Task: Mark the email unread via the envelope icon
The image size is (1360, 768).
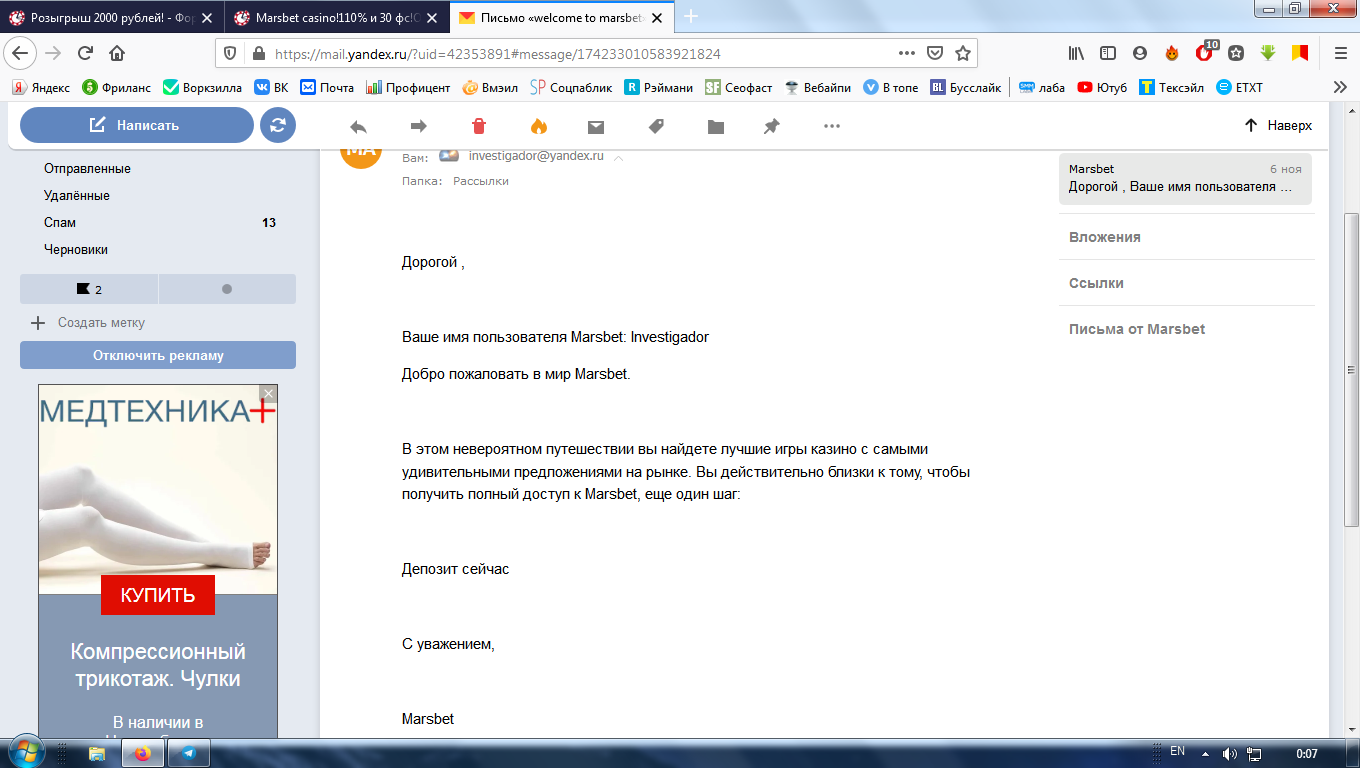Action: 596,126
